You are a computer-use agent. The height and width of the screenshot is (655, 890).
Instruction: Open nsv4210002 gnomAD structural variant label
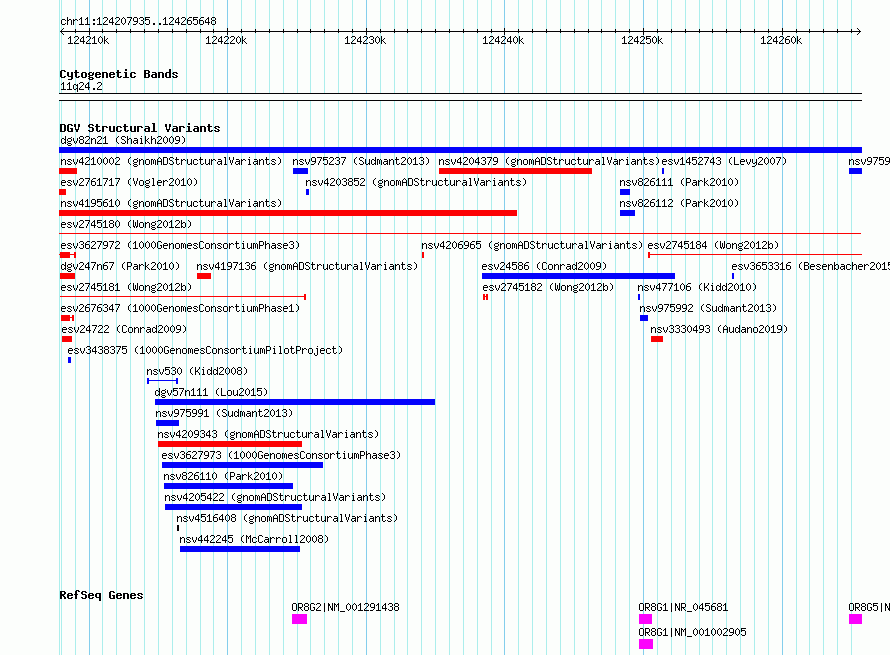coord(171,161)
